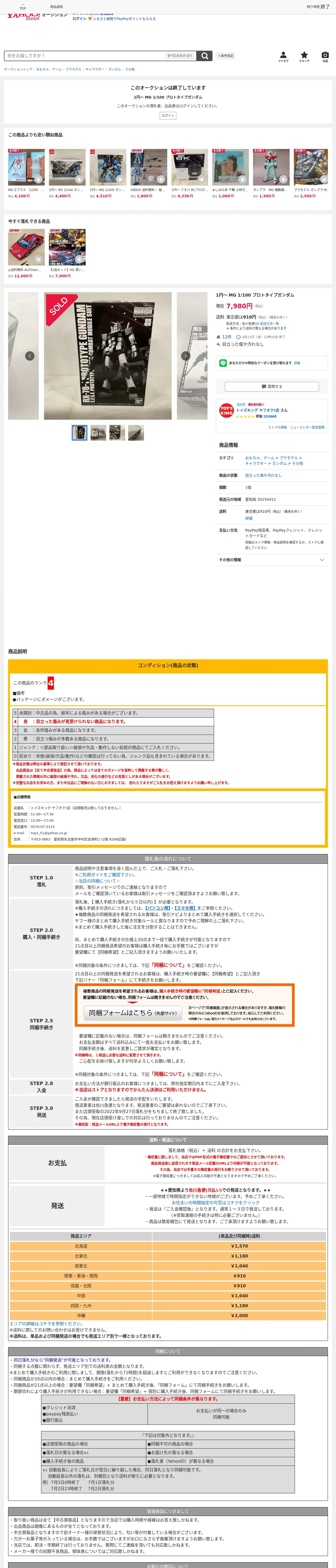Screen dimensions: 336x1568
Task: Click the 質問する button
Action: pos(271,387)
